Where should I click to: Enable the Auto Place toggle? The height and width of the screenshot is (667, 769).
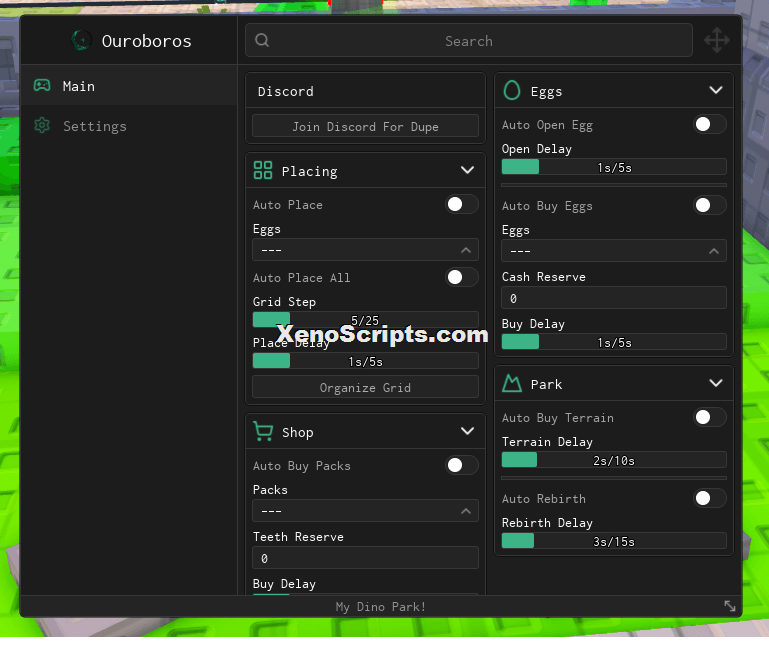click(461, 204)
